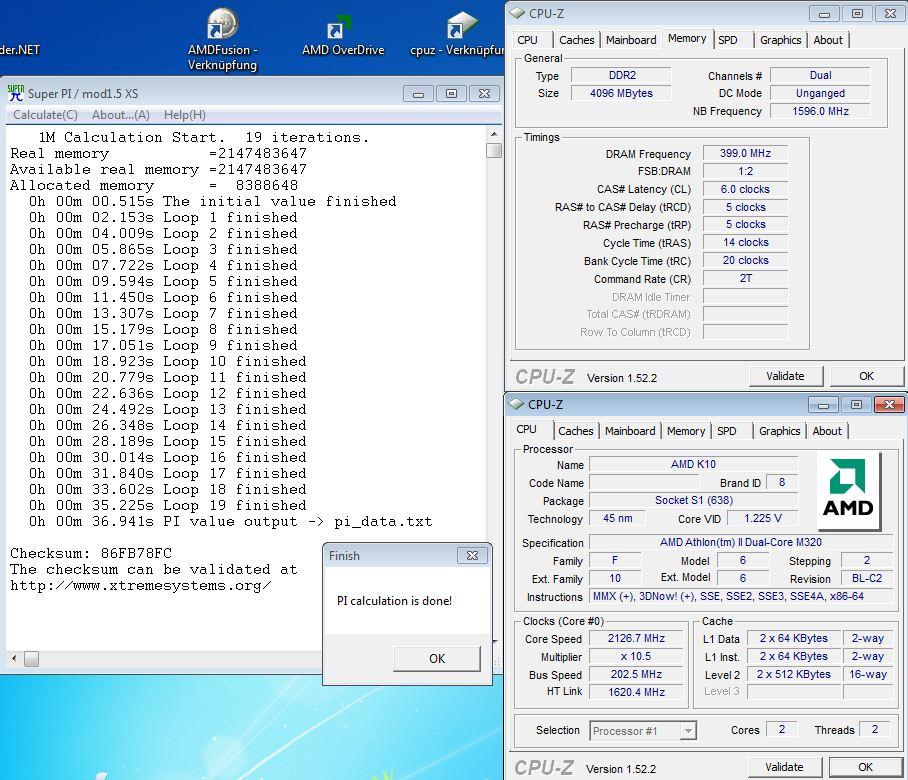Click the Specification AMD Athlon II Dual-Core M320
This screenshot has width=908, height=780.
pos(741,543)
